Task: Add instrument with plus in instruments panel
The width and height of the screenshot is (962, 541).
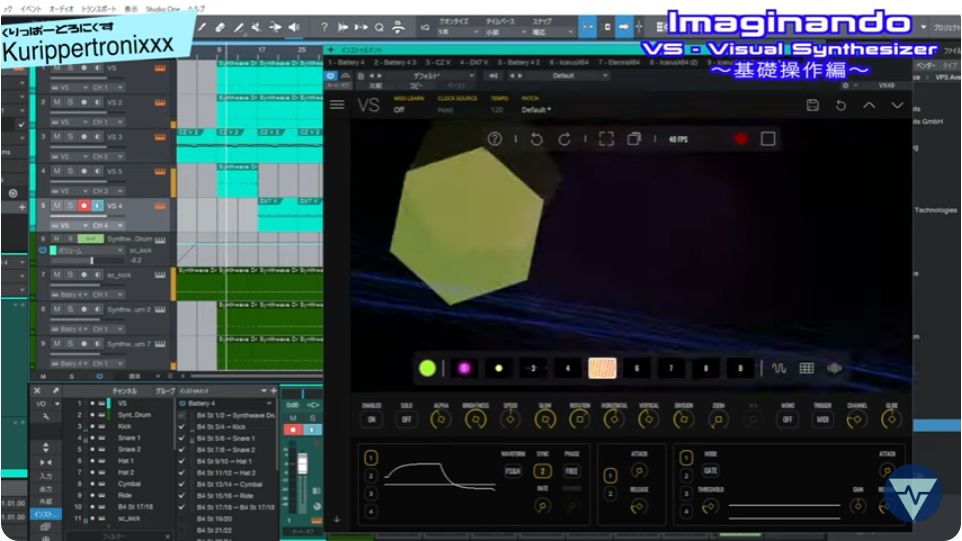Action: pos(274,390)
